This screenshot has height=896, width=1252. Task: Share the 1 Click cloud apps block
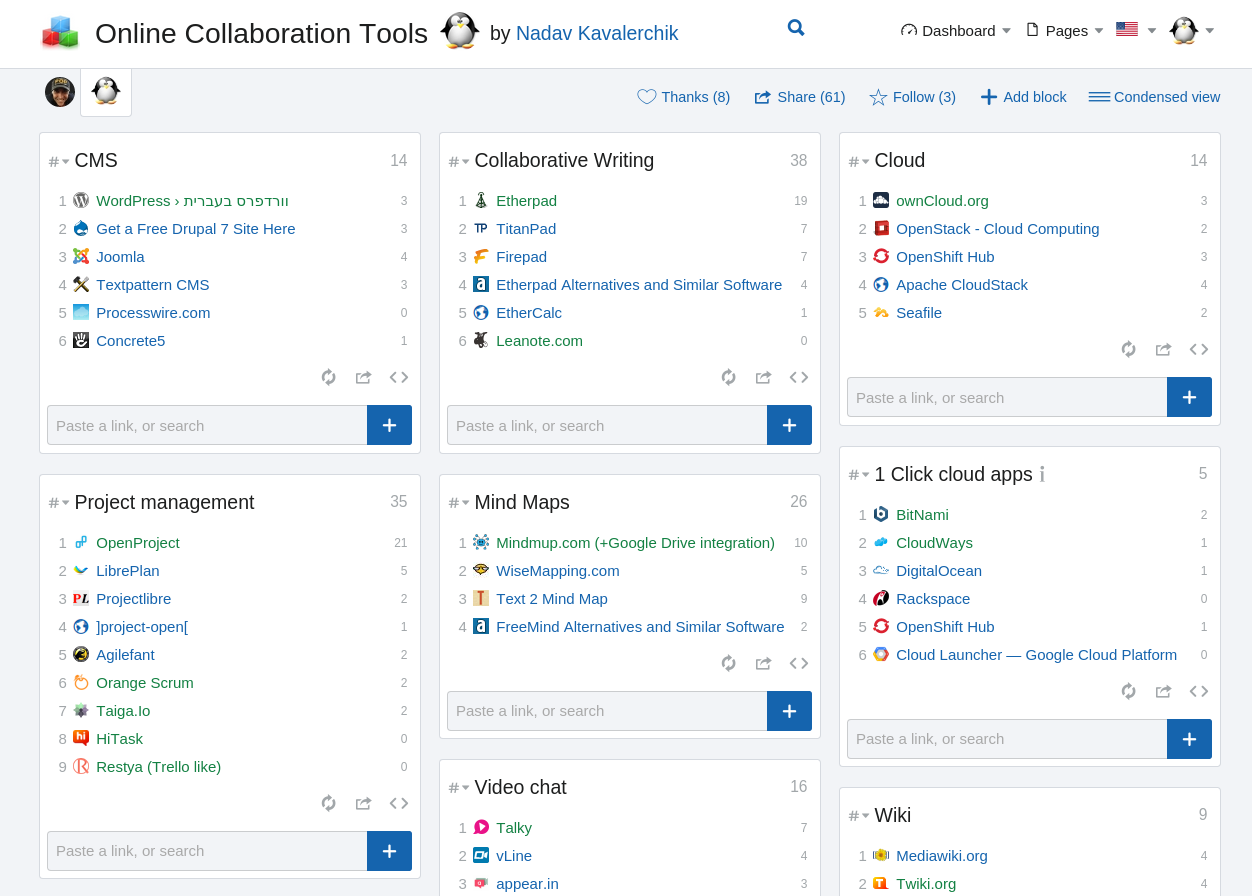tap(1164, 691)
